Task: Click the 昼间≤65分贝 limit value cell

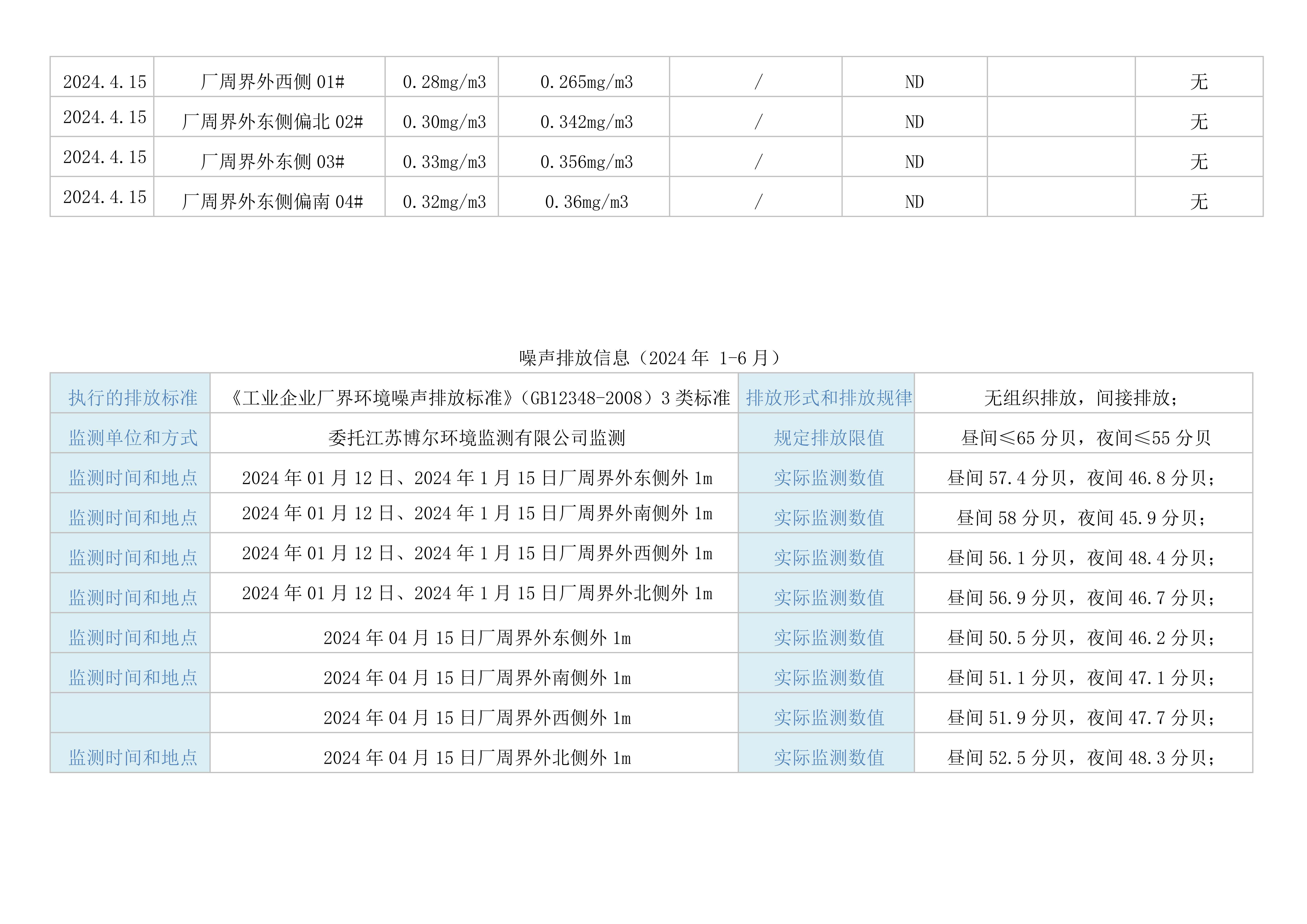Action: point(1085,437)
